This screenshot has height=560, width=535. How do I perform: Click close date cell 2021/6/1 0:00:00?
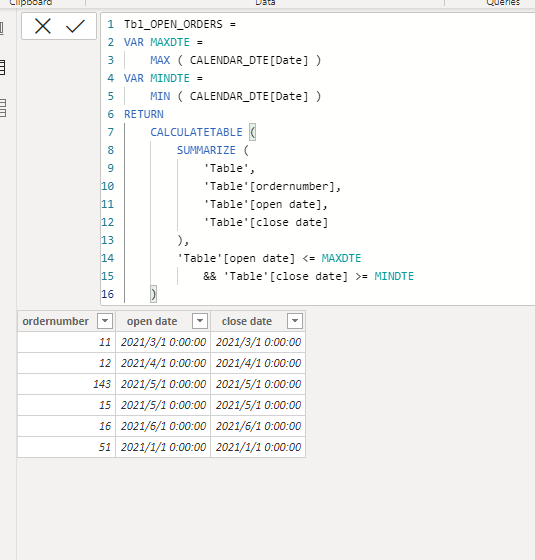pyautogui.click(x=258, y=426)
